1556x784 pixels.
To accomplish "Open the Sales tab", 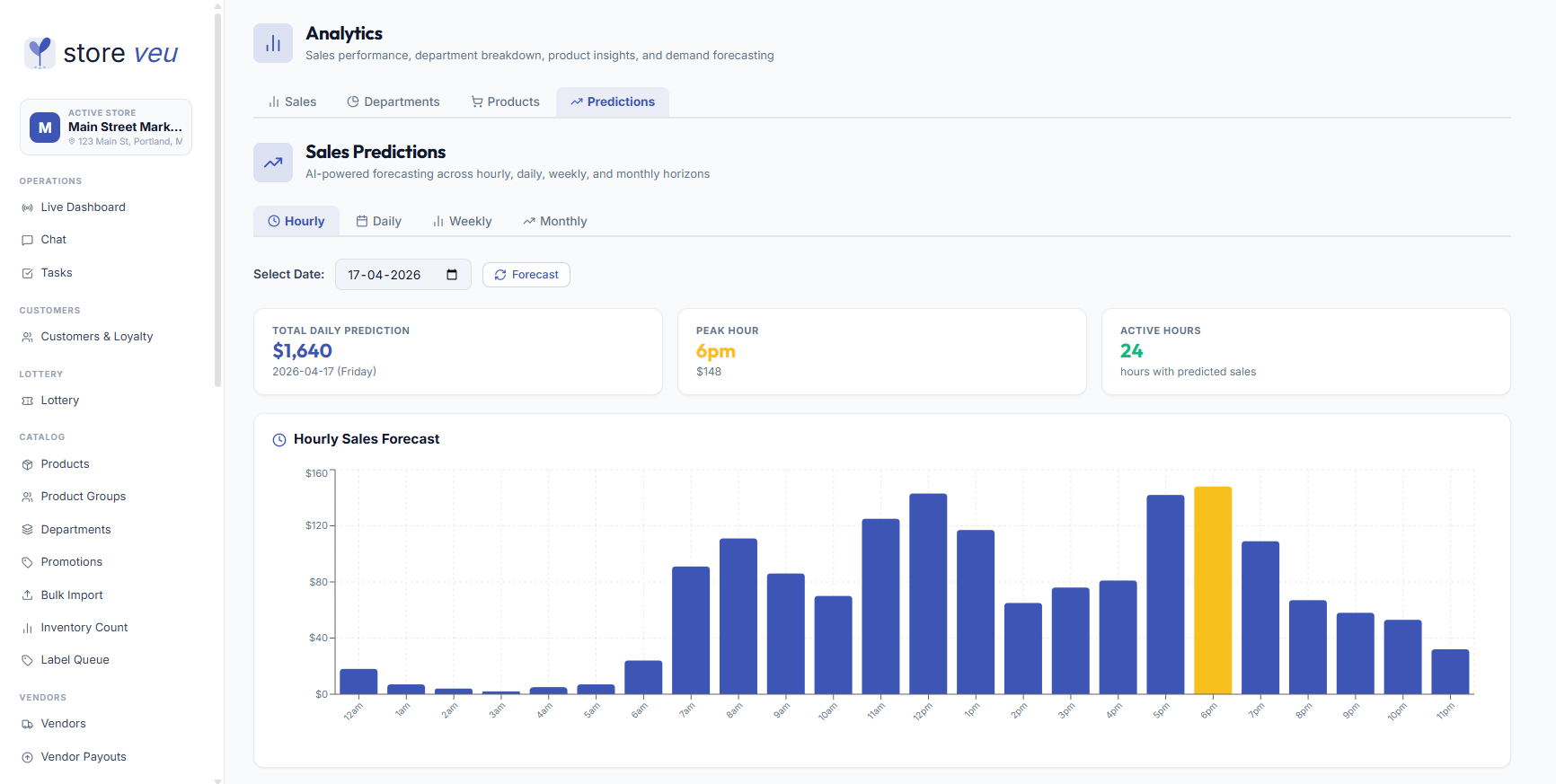I will coord(292,102).
